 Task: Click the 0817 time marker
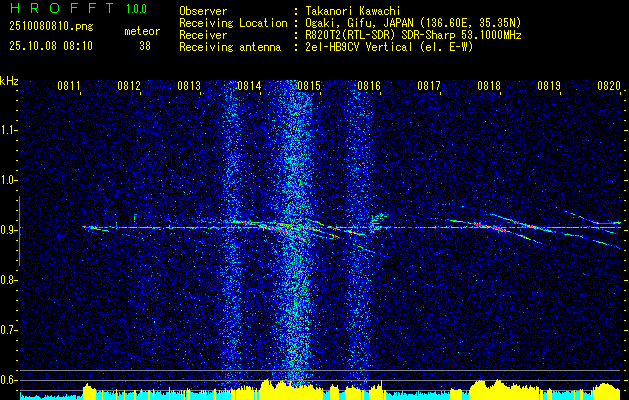pos(429,85)
